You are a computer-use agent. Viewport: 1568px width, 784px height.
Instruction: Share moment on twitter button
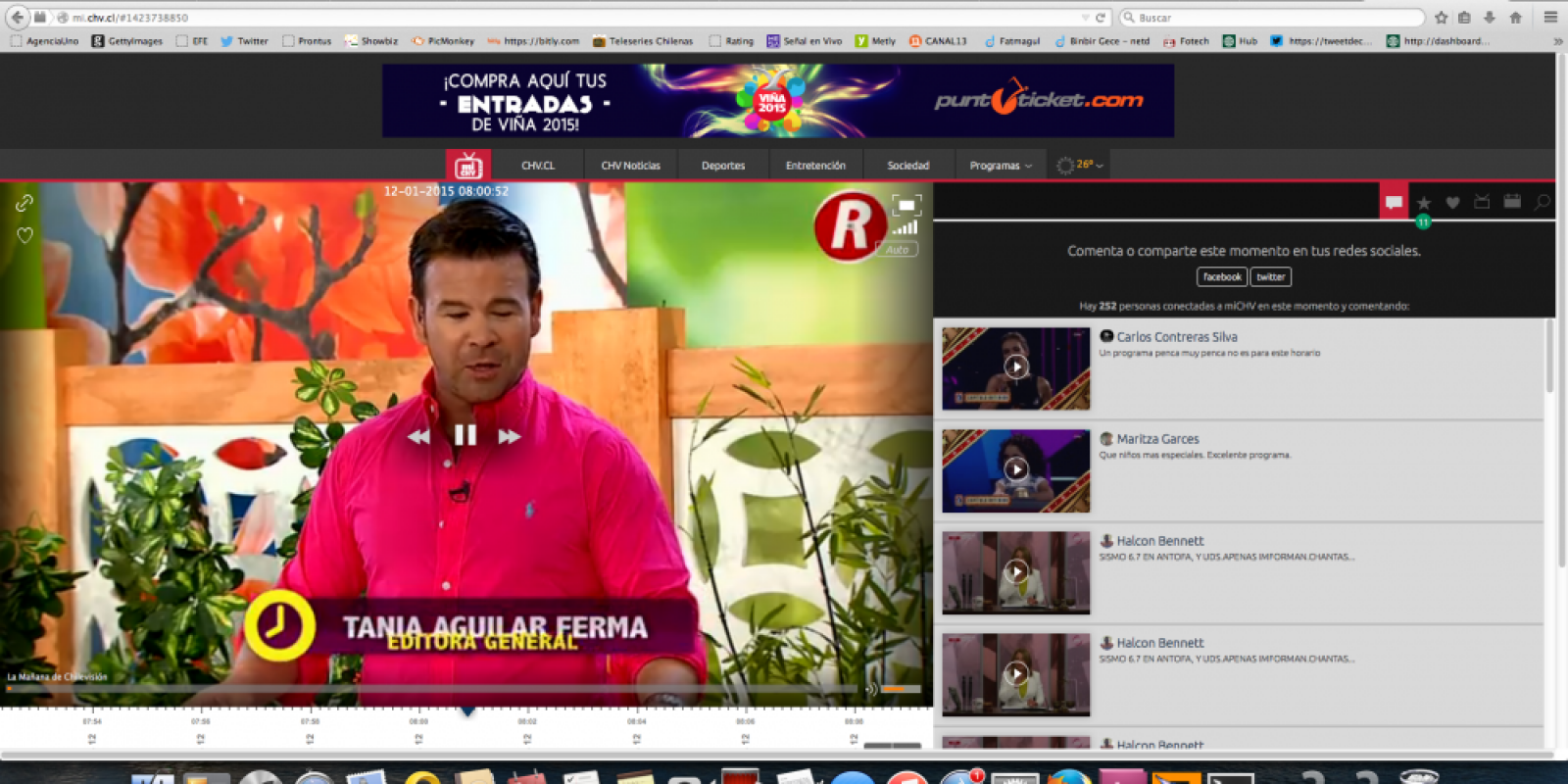coord(1271,277)
